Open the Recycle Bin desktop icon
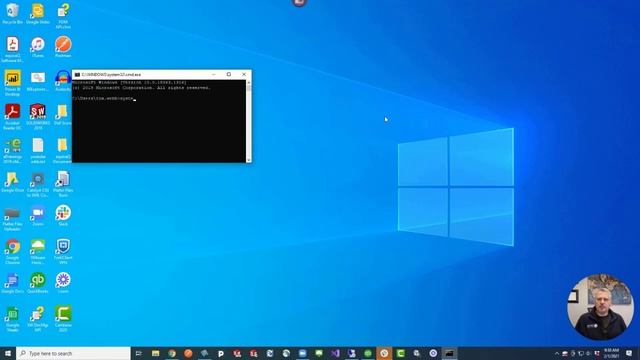Screen dimensions: 640x360 tap(13, 13)
